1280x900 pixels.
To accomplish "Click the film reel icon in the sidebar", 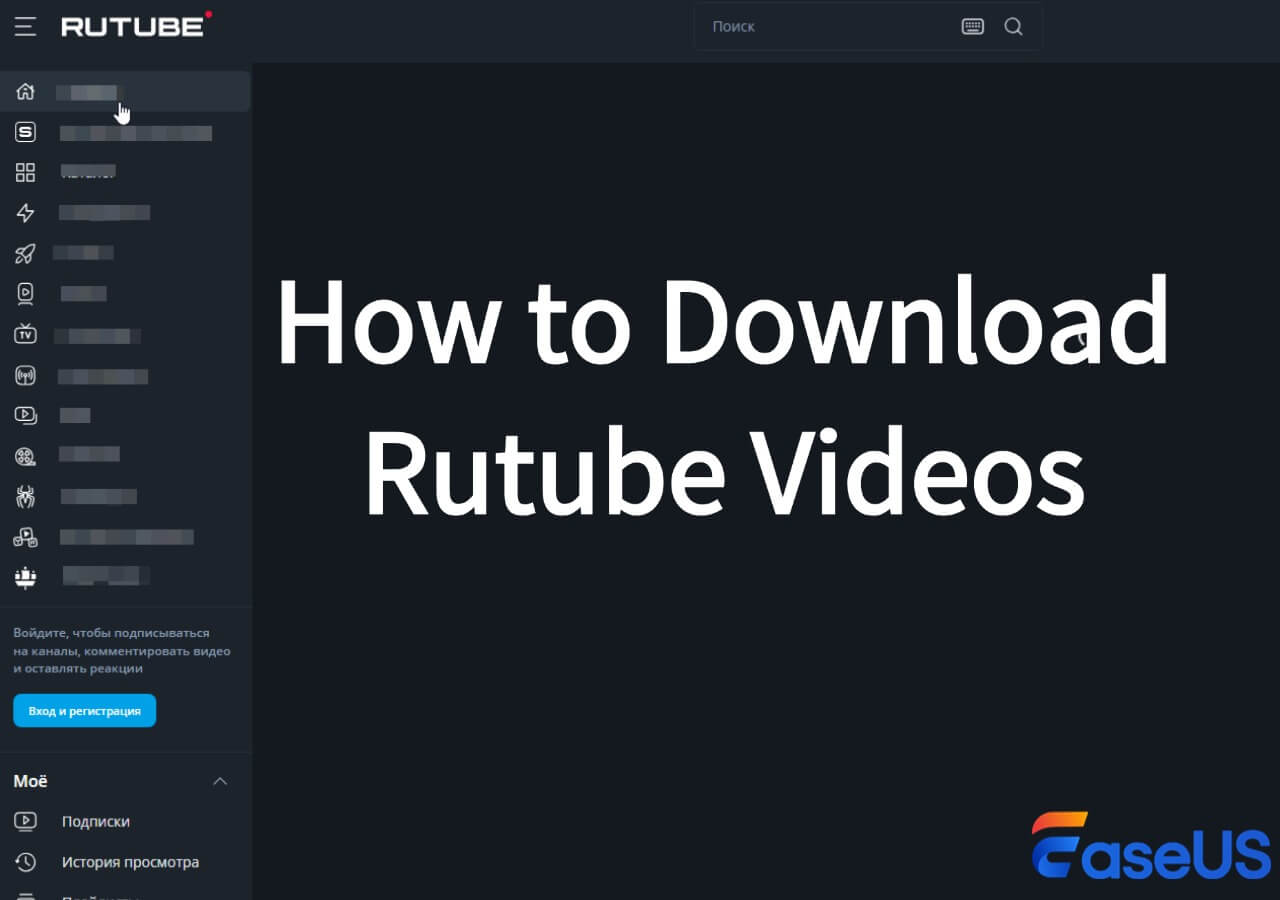I will 25,456.
